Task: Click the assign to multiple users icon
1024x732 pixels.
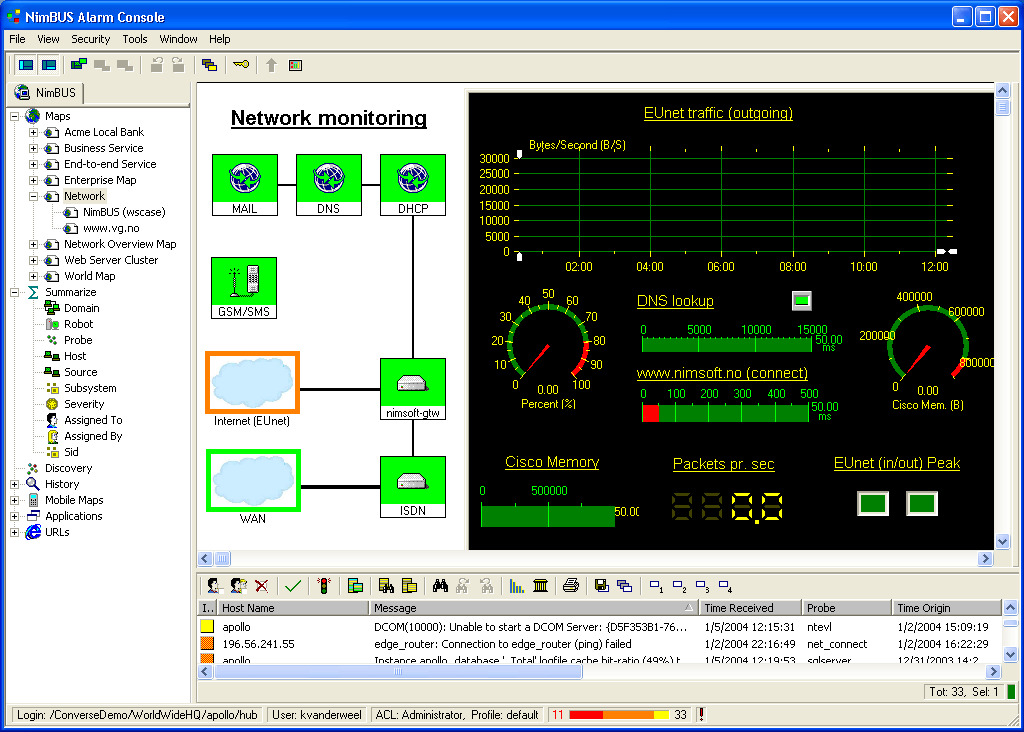Action: (238, 586)
